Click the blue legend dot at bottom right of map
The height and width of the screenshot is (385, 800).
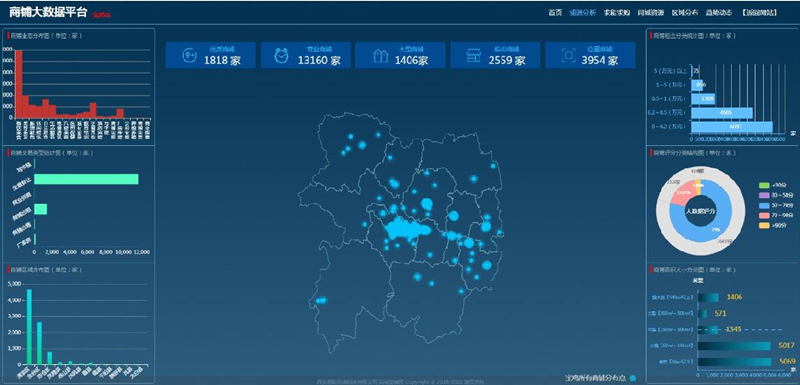(633, 378)
